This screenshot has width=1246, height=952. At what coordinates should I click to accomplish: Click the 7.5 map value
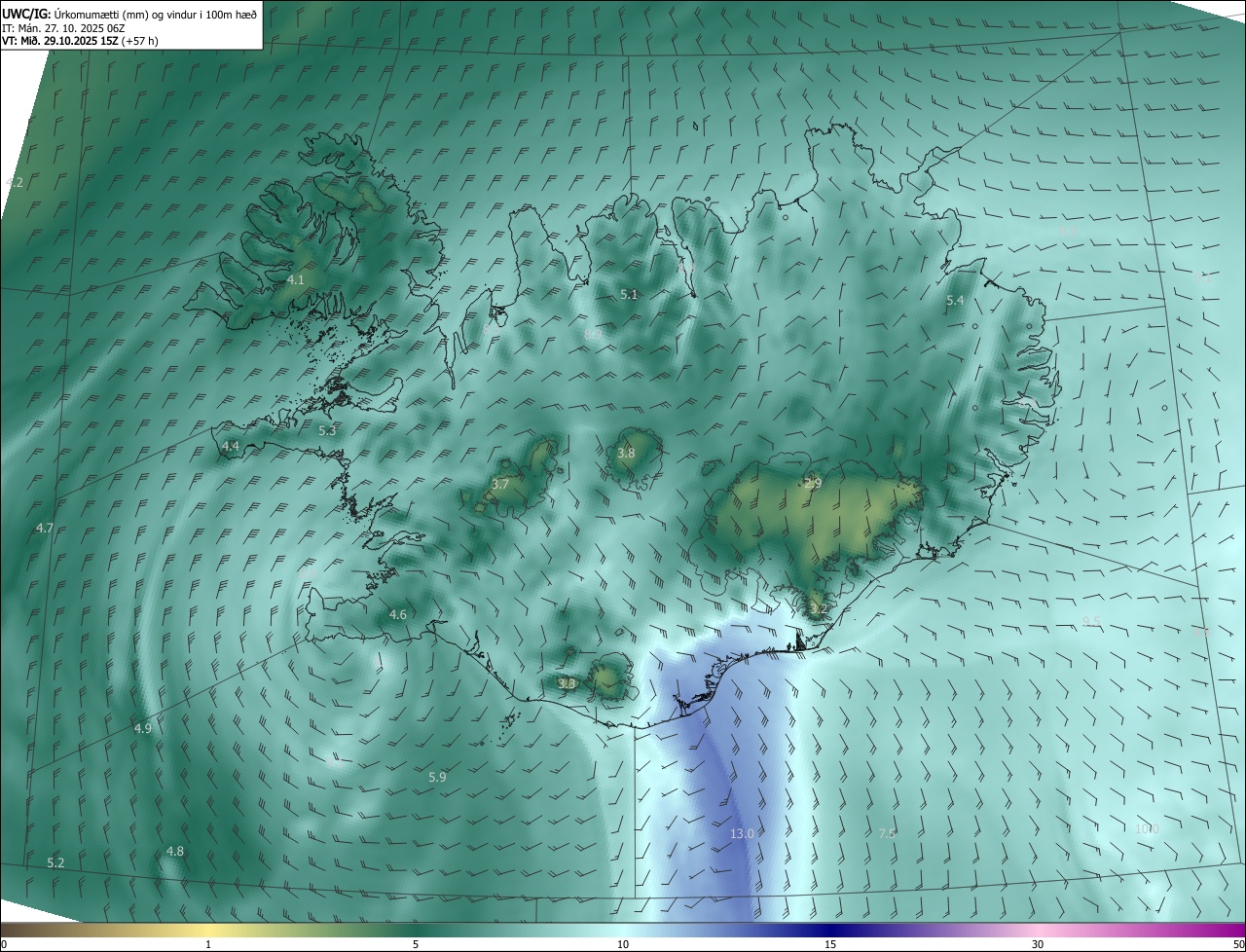click(x=887, y=833)
